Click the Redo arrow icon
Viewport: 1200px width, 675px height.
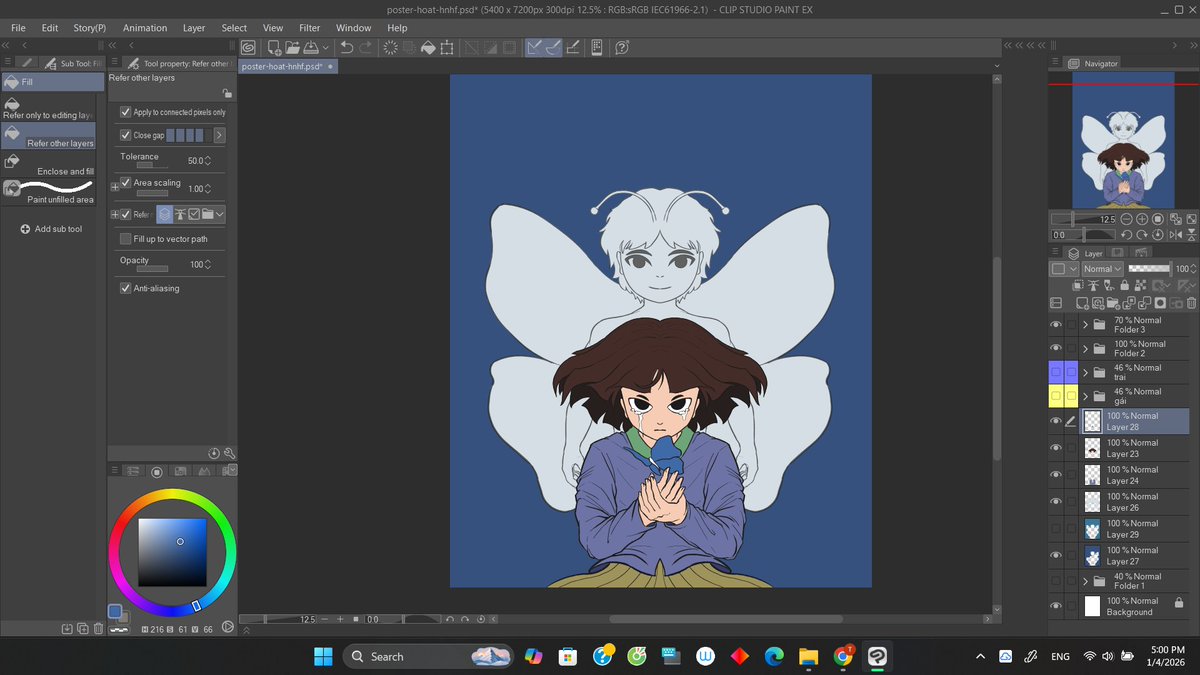[x=365, y=47]
